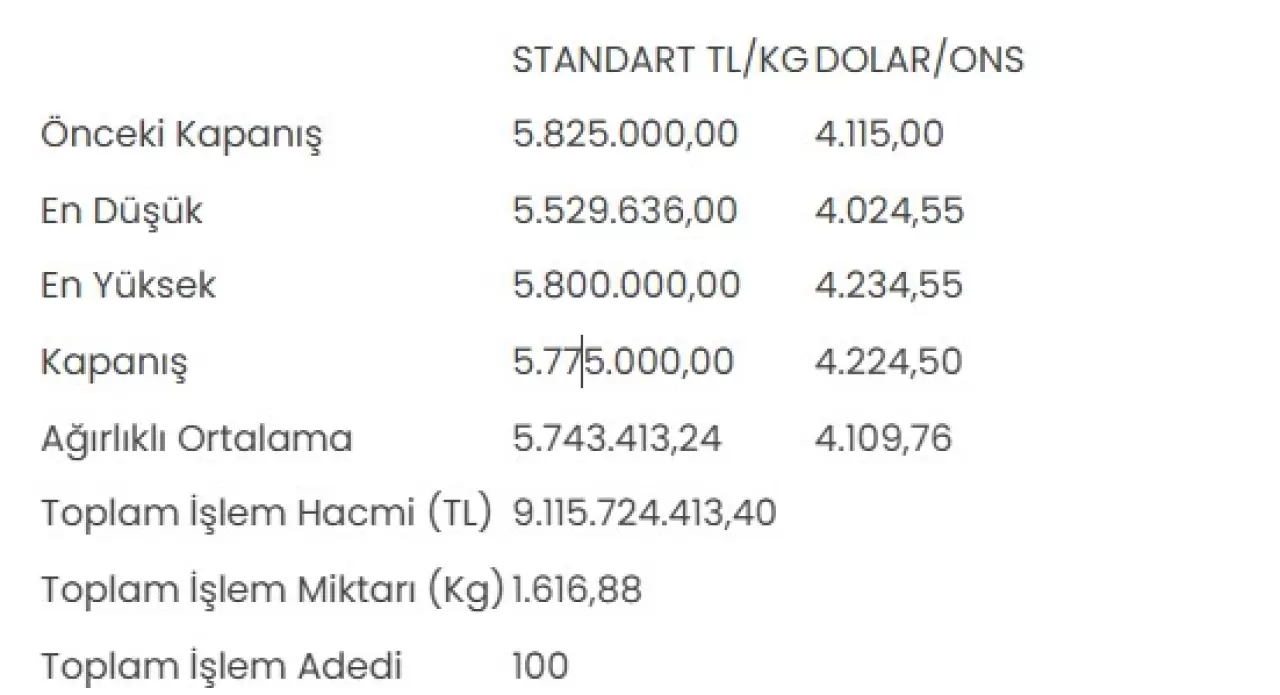Click the DOLAR/ONS column header
1280x695 pixels.
[x=919, y=60]
